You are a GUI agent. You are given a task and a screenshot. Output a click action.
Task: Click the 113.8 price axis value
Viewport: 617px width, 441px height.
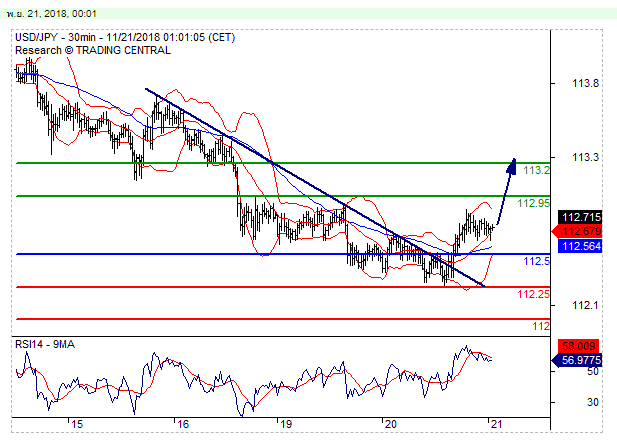(x=578, y=84)
